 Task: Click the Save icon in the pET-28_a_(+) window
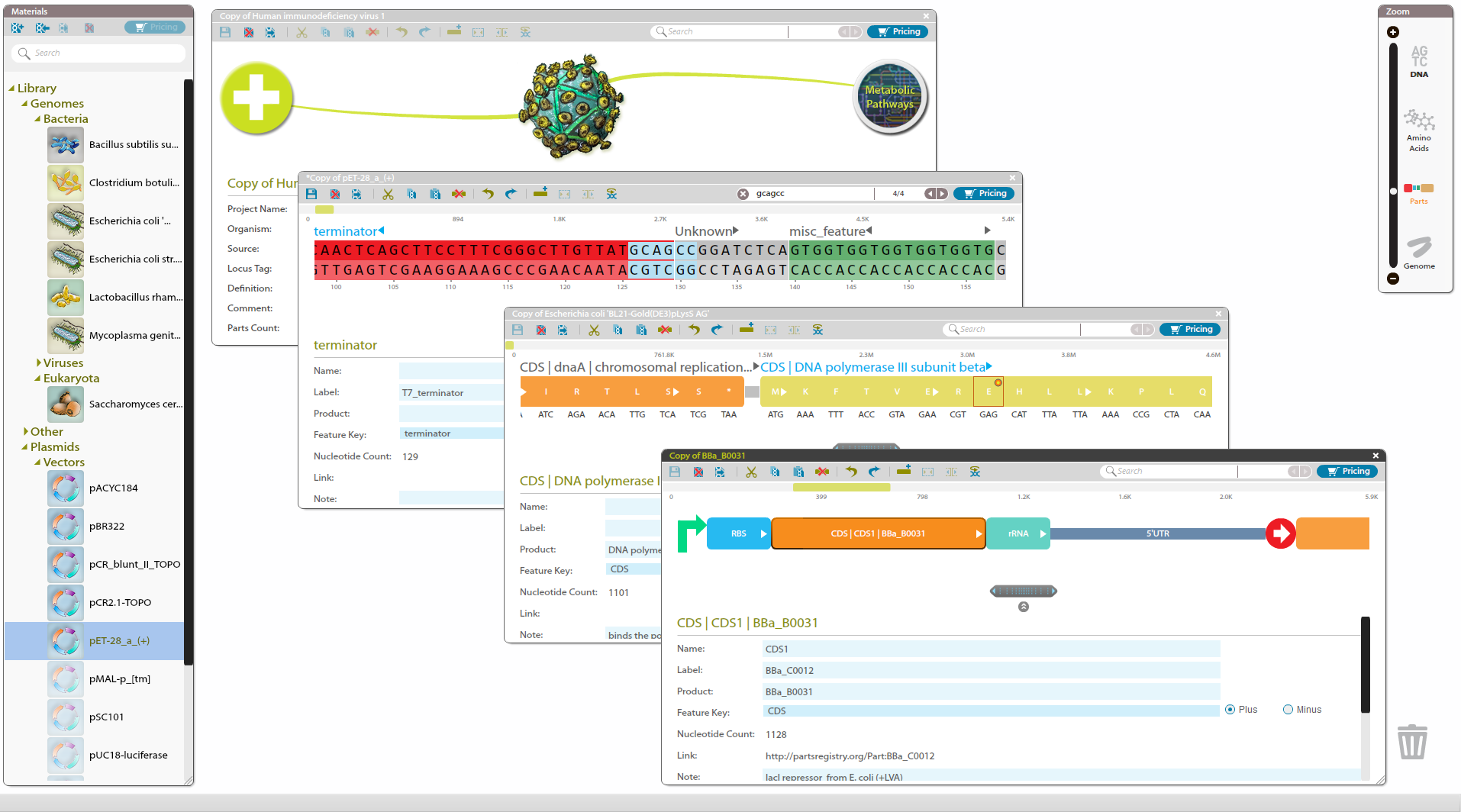(x=311, y=194)
